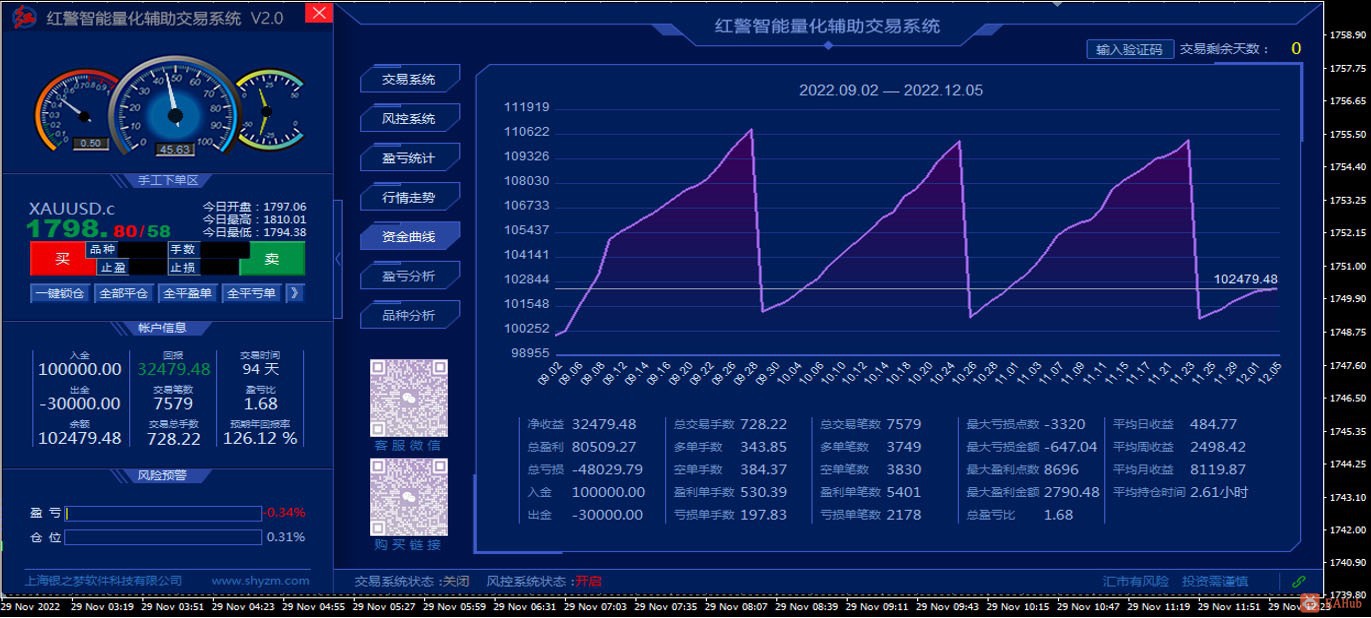Click 最大盈利金额 2790.48 statistic

coord(1033,492)
